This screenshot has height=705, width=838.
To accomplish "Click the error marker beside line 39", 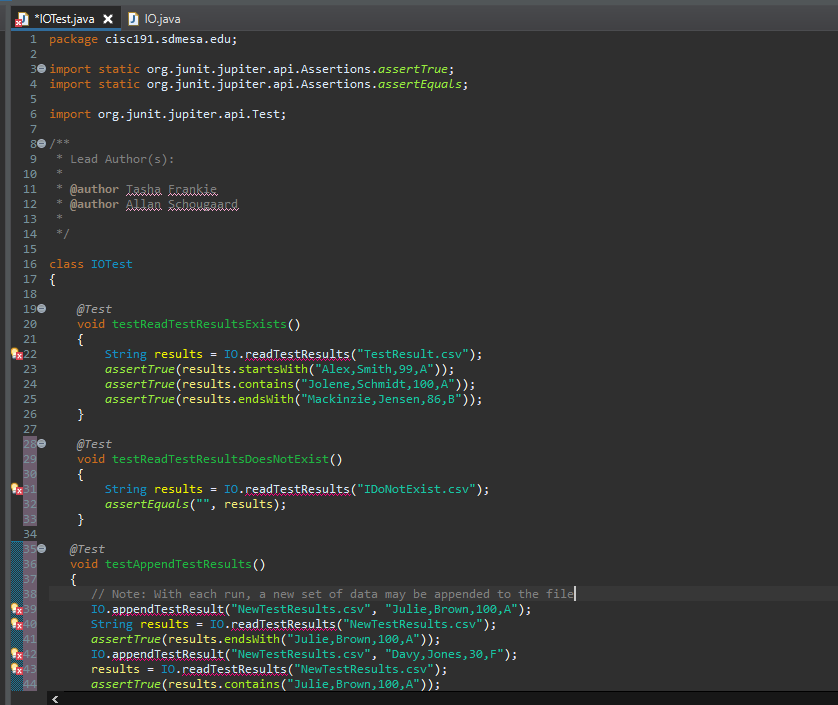I will coord(17,609).
